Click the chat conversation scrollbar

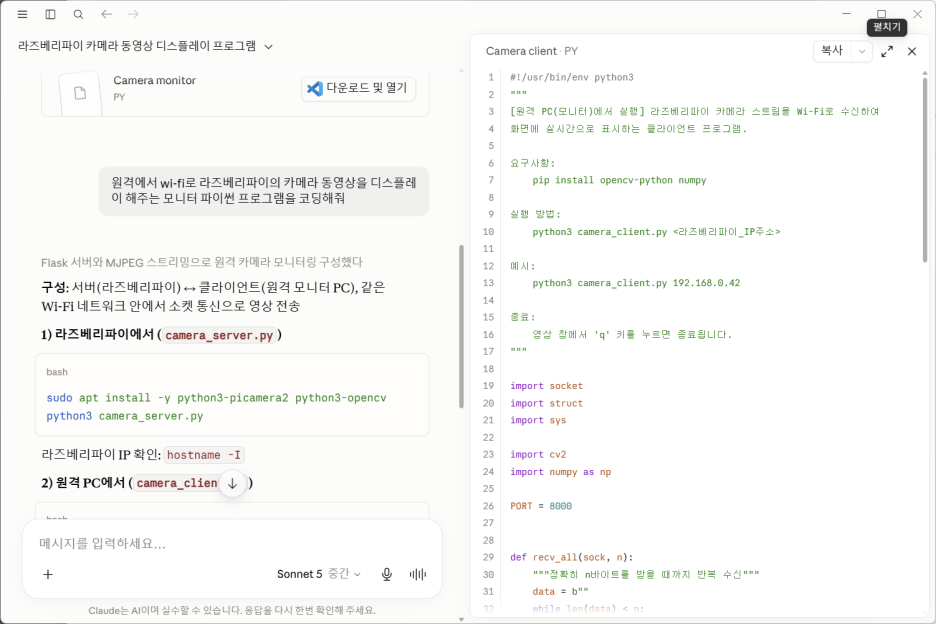(x=461, y=327)
